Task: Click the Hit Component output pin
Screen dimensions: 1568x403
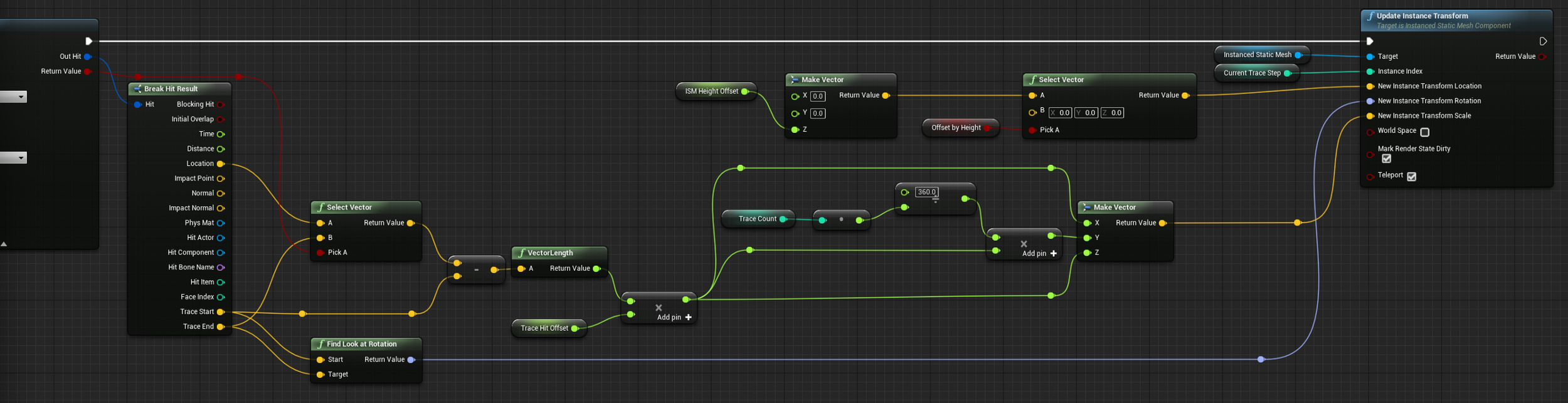Action: (221, 253)
